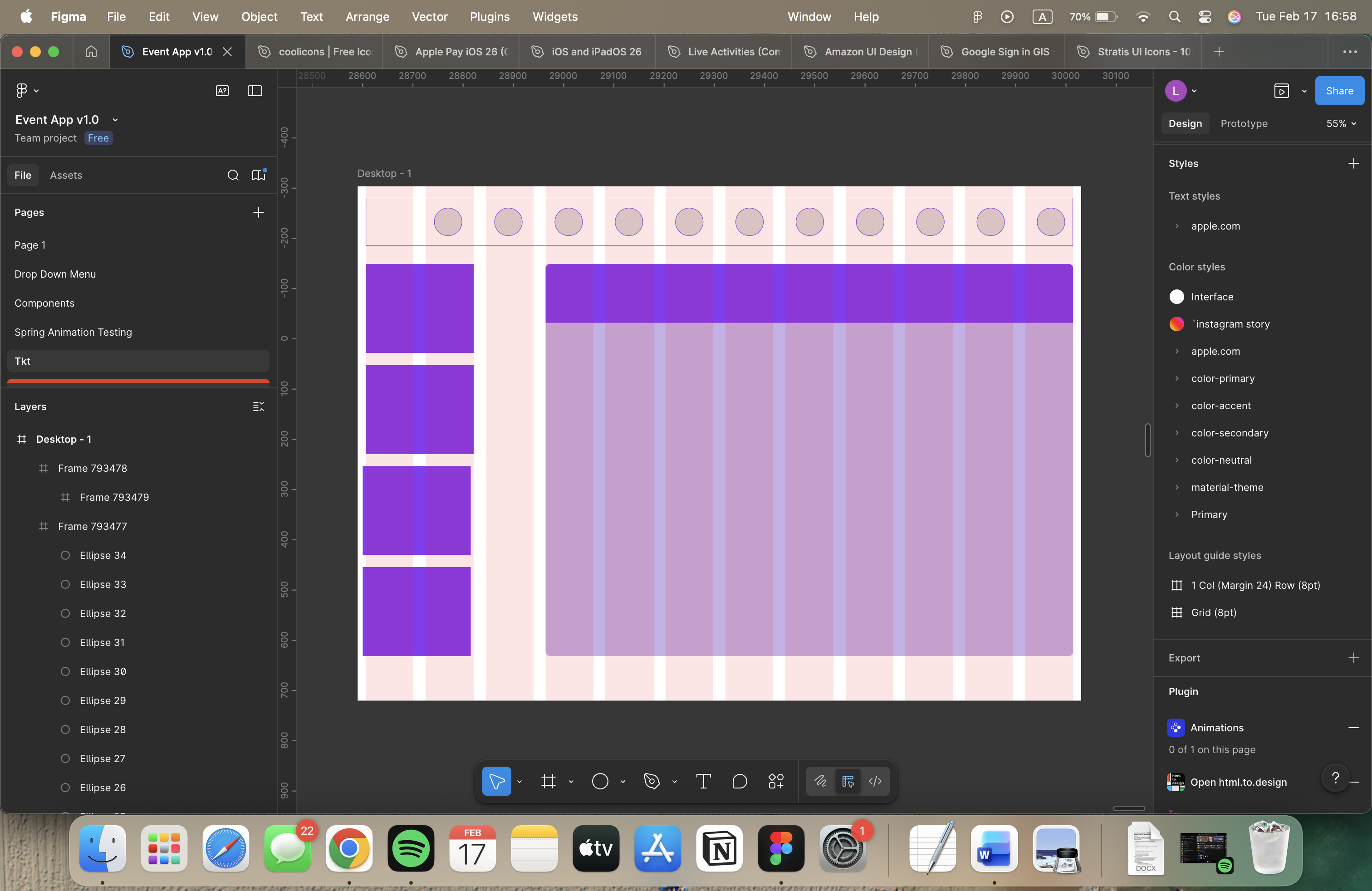This screenshot has height=891, width=1372.
Task: Click the missing fonts A? icon
Action: point(222,90)
